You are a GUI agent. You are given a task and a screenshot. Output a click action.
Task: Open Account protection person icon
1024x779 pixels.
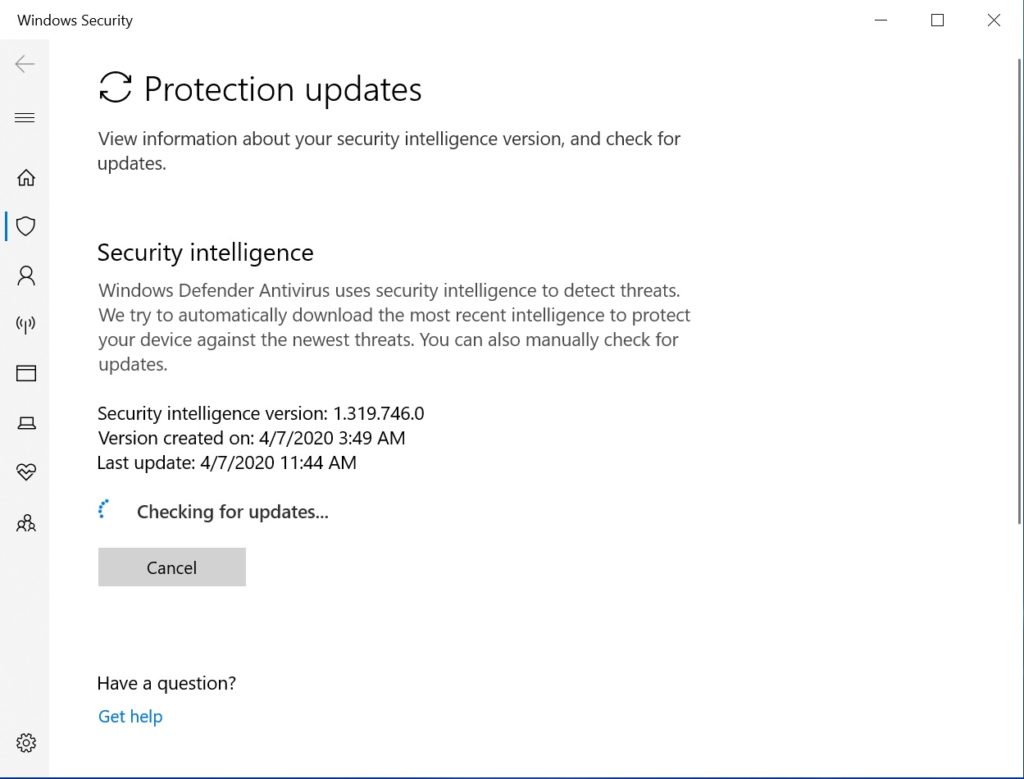pos(26,275)
